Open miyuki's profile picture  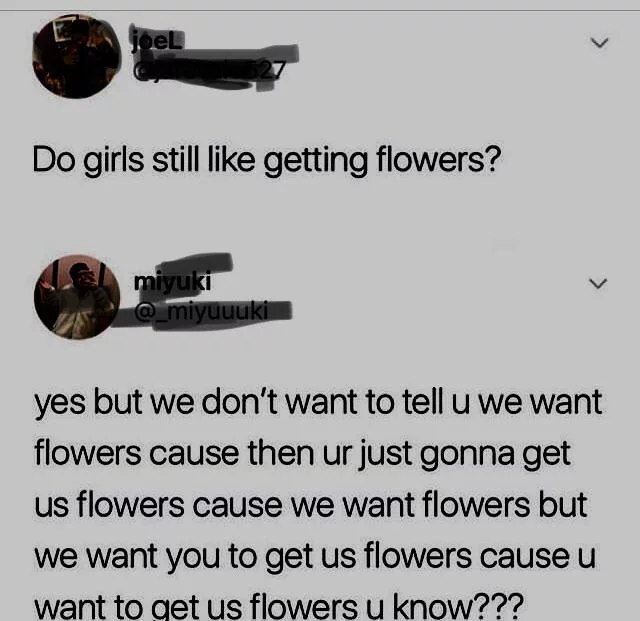click(x=77, y=296)
